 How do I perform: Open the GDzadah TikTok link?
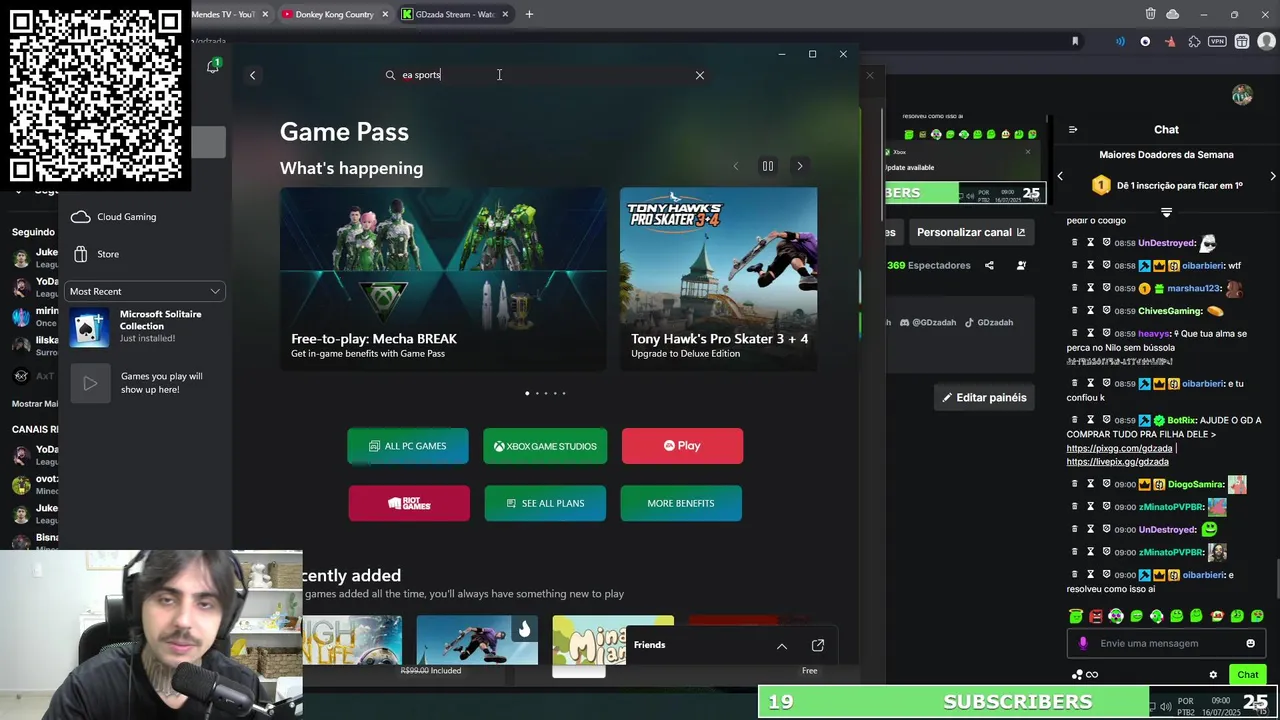(989, 322)
